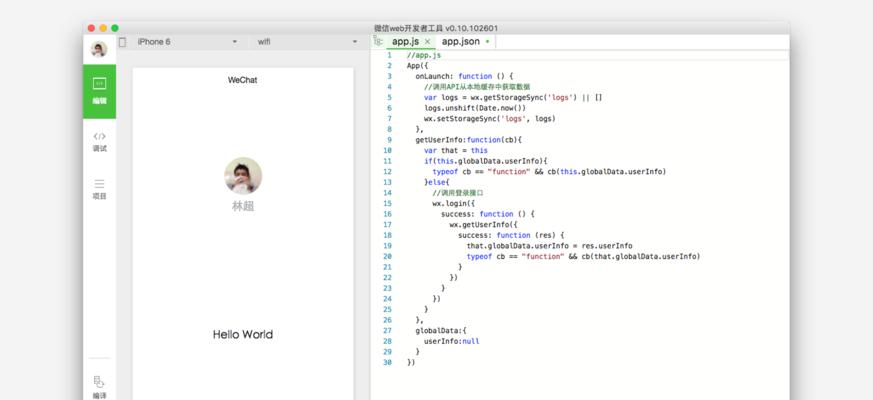Screen dimensions: 873x400
Task: Open the 项目 (Project) section
Action: (100, 189)
